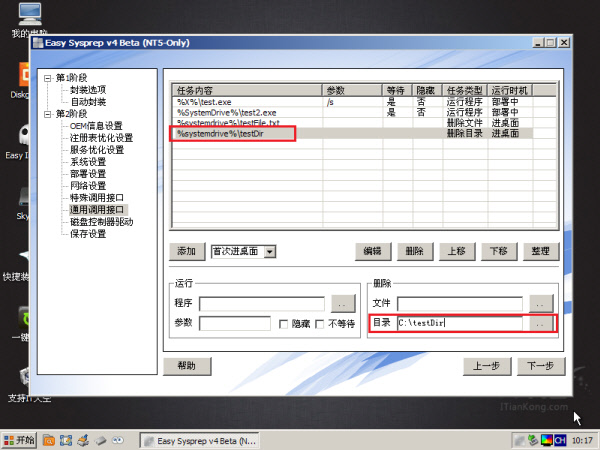This screenshot has height=450, width=600.
Task: Click 删除文件 task type cell
Action: pyautogui.click(x=465, y=123)
